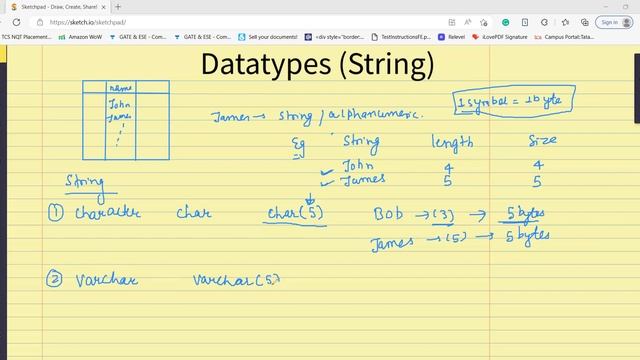
Task: Open first GATE & ESE bookmark
Action: click(x=138, y=37)
